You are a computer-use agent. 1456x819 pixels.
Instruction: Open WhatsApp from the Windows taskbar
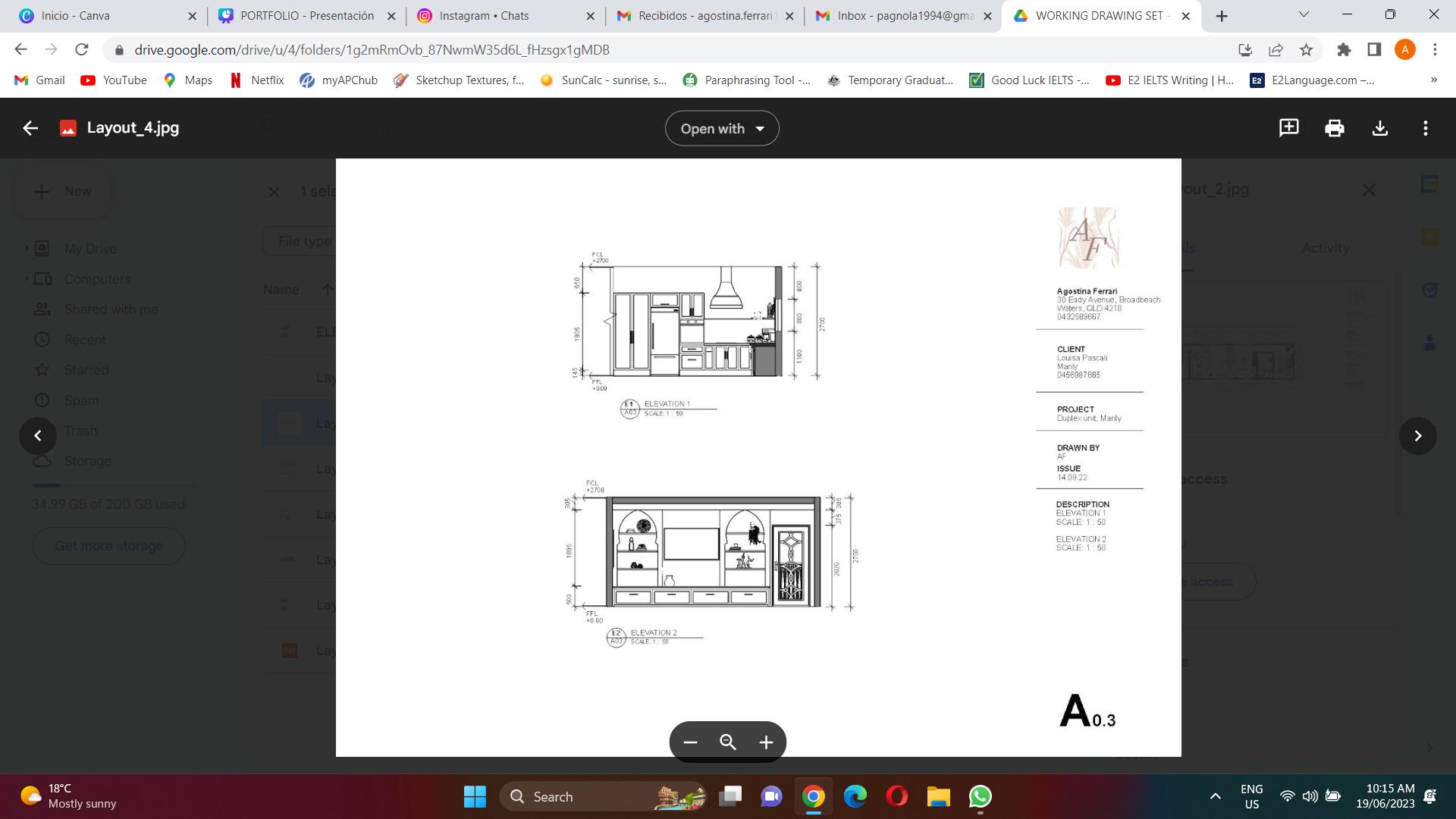pyautogui.click(x=980, y=796)
